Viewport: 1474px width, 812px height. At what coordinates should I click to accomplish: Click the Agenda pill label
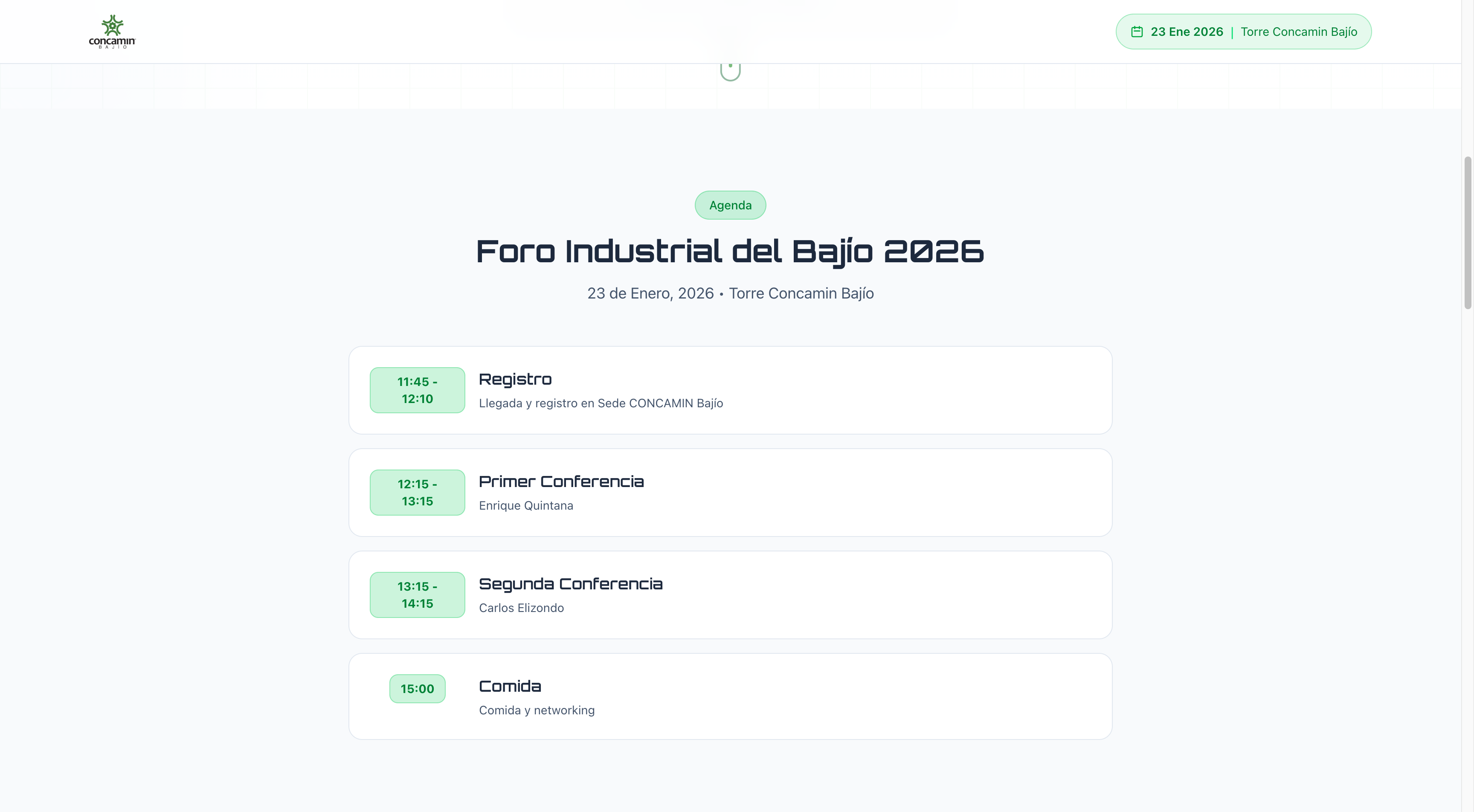730,206
